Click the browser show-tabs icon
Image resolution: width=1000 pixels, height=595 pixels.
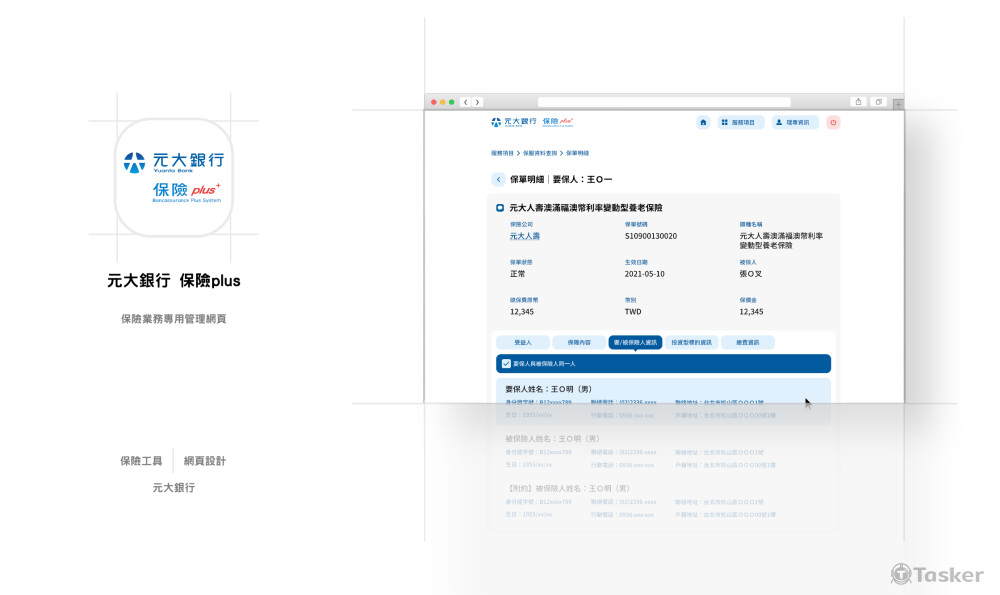tap(879, 102)
